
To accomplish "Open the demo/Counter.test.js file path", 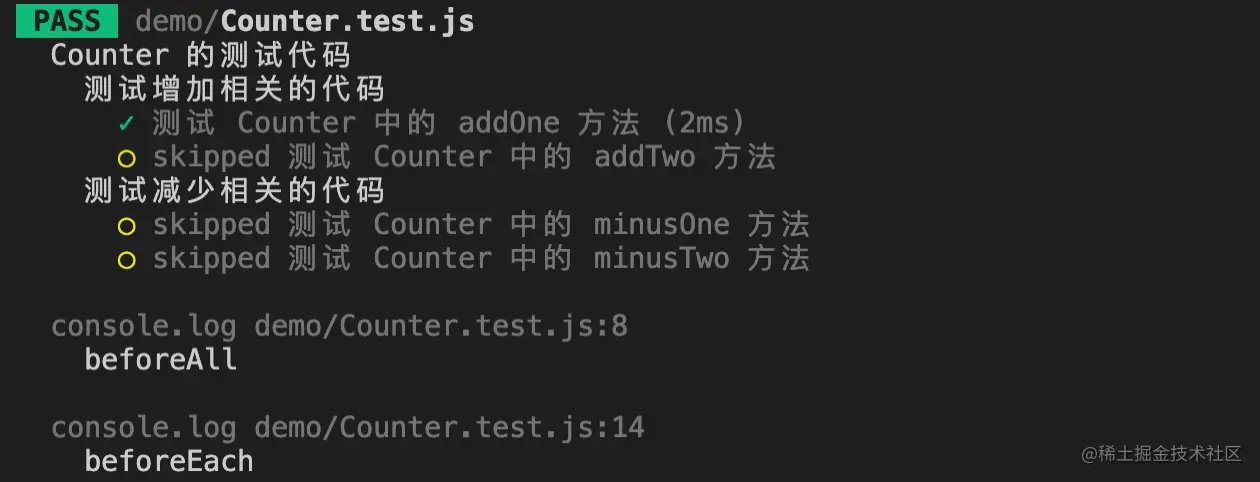I will (x=304, y=20).
